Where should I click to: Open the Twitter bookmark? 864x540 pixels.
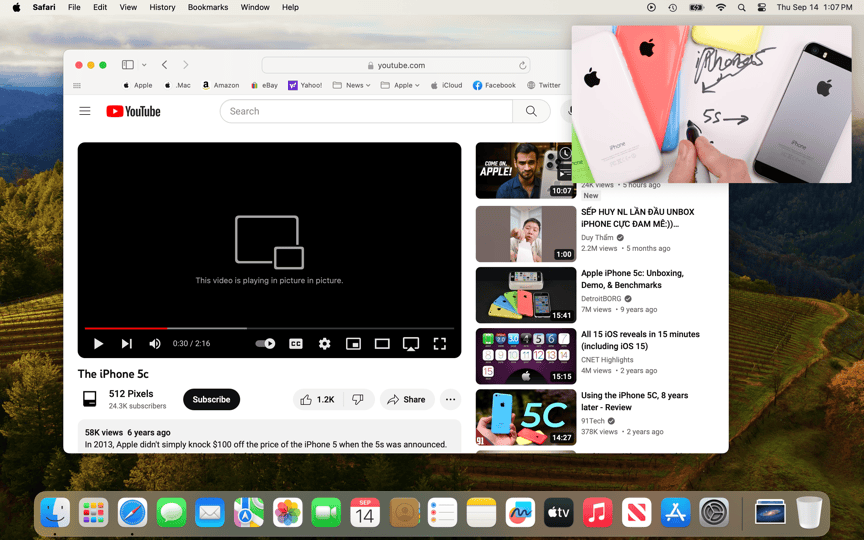click(544, 85)
